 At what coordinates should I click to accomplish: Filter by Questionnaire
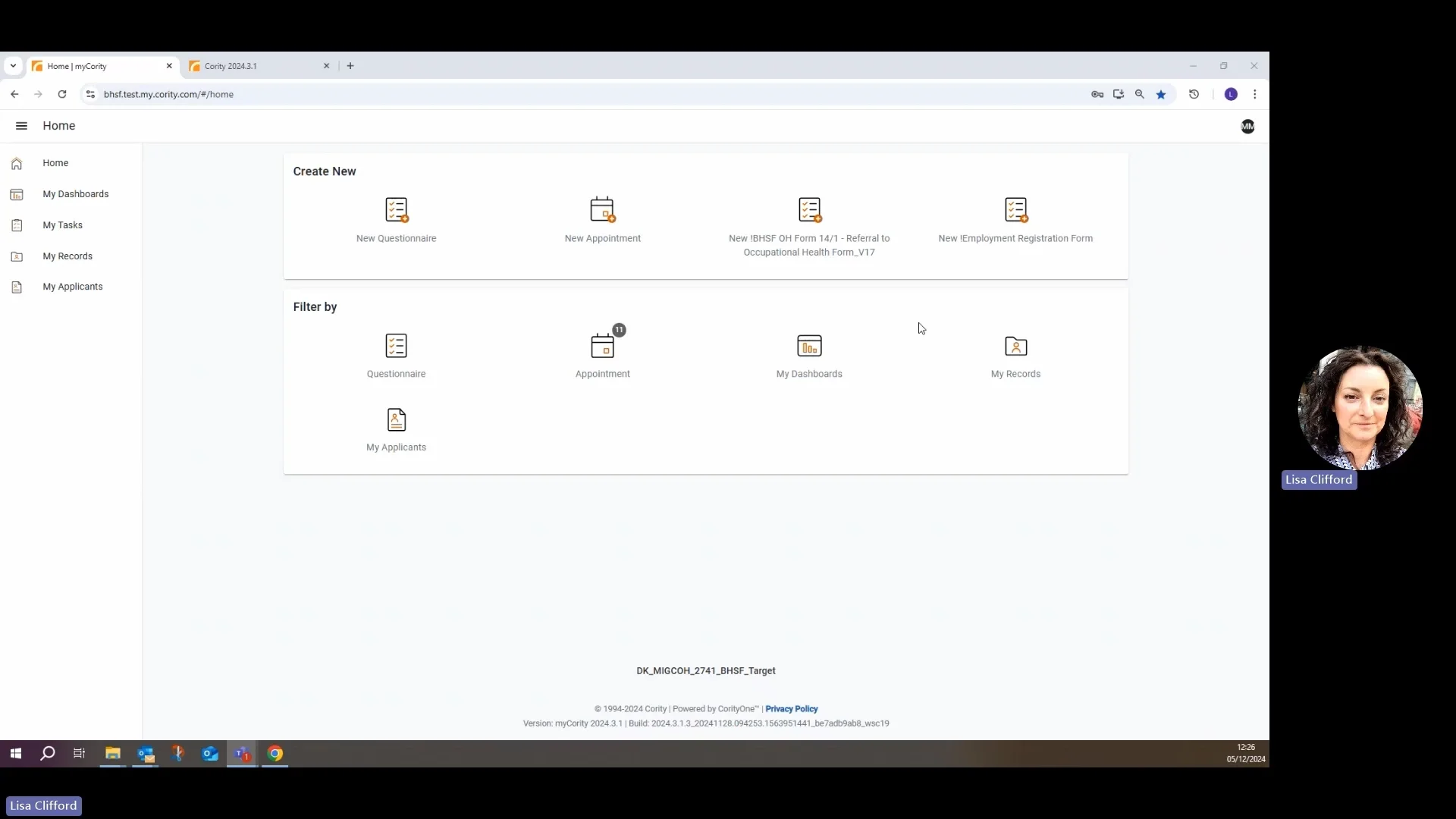pos(396,354)
